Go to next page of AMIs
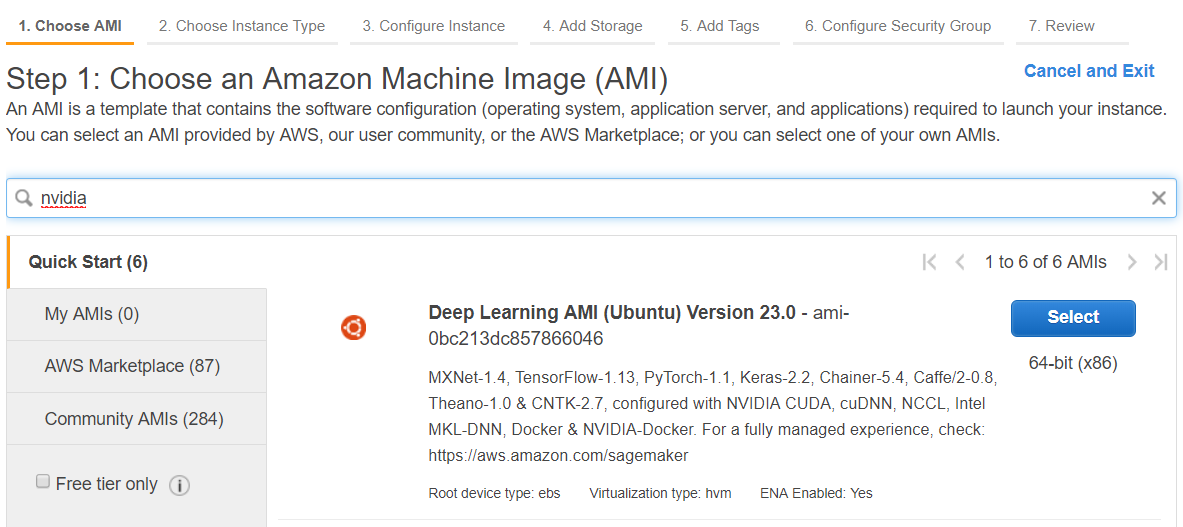 click(x=1131, y=262)
